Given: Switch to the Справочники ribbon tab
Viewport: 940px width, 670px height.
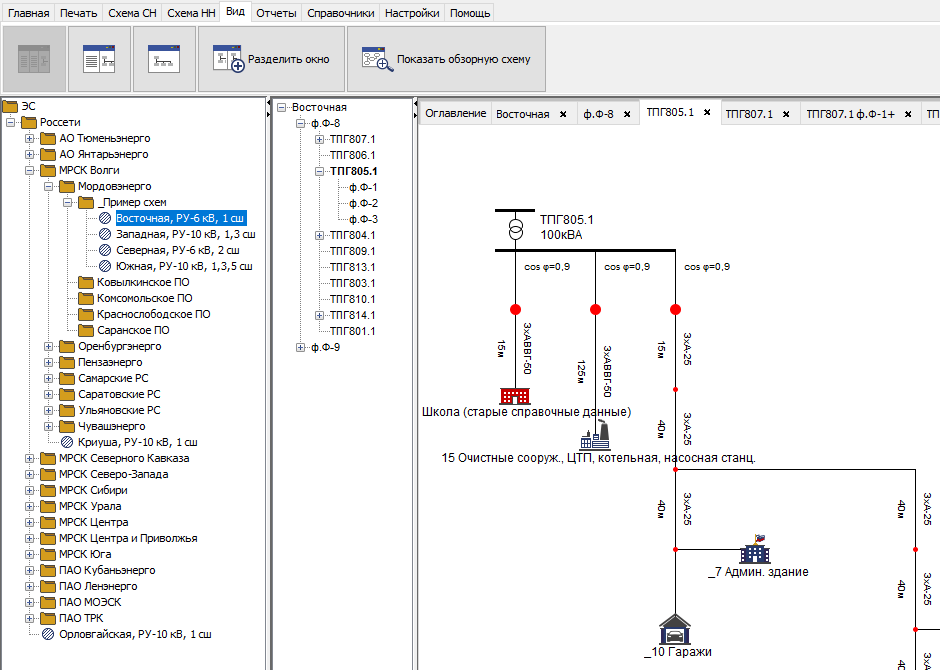Looking at the screenshot, I should coord(341,13).
